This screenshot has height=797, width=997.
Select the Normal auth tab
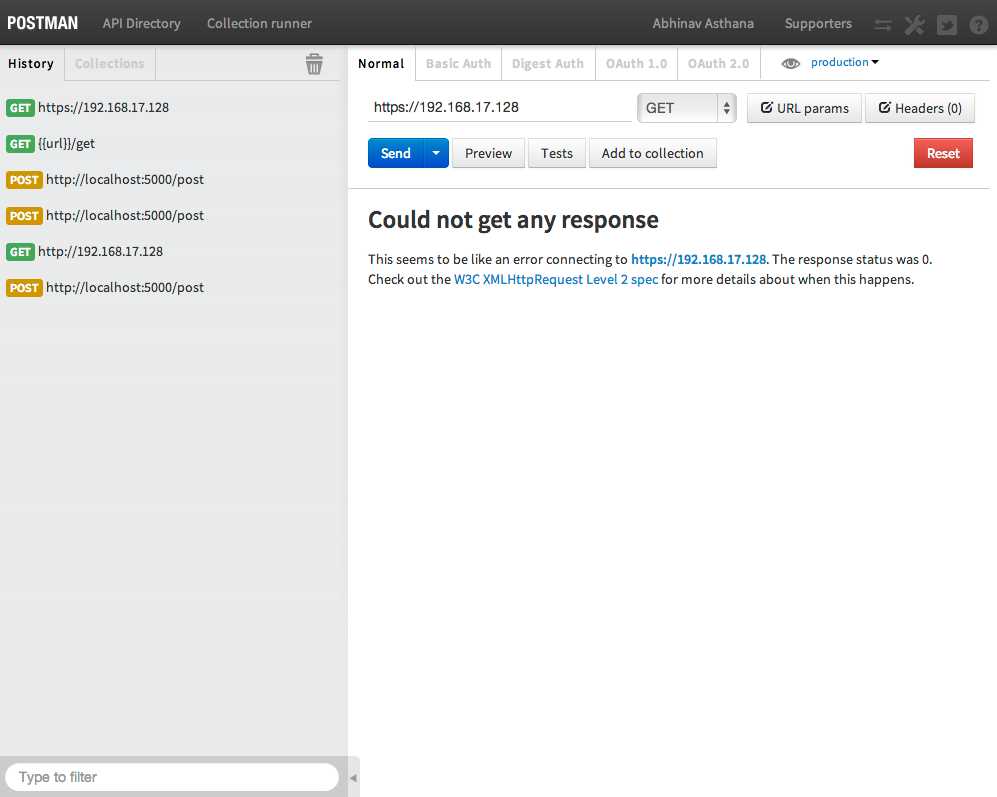(x=381, y=64)
